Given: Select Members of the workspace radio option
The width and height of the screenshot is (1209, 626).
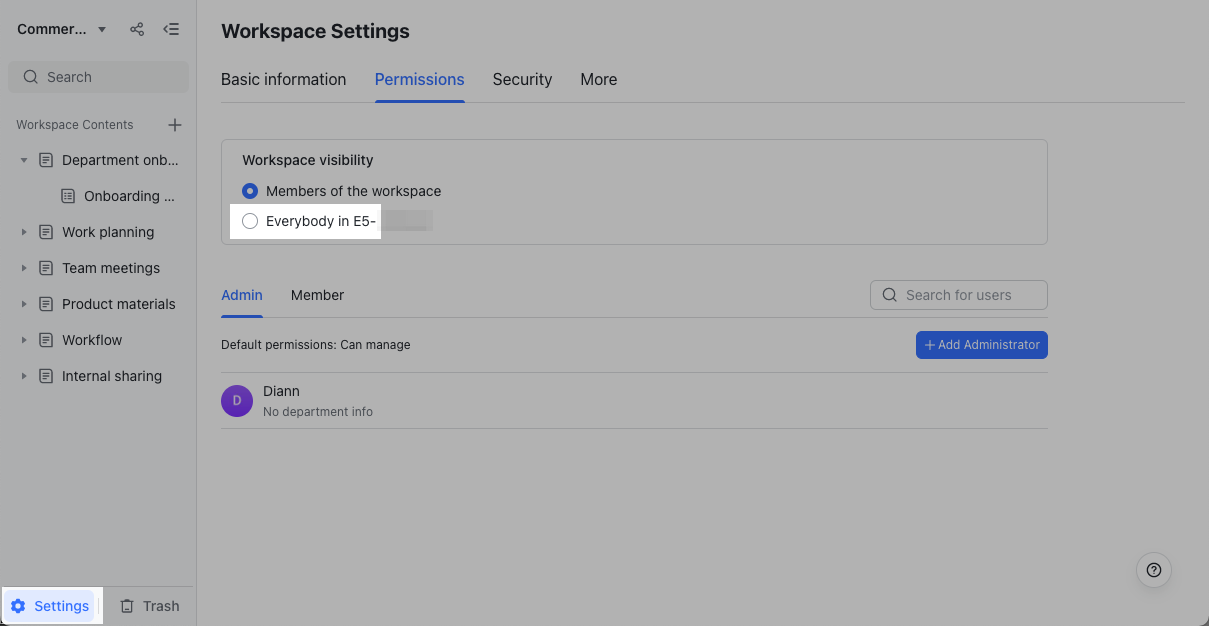Looking at the screenshot, I should coord(250,191).
